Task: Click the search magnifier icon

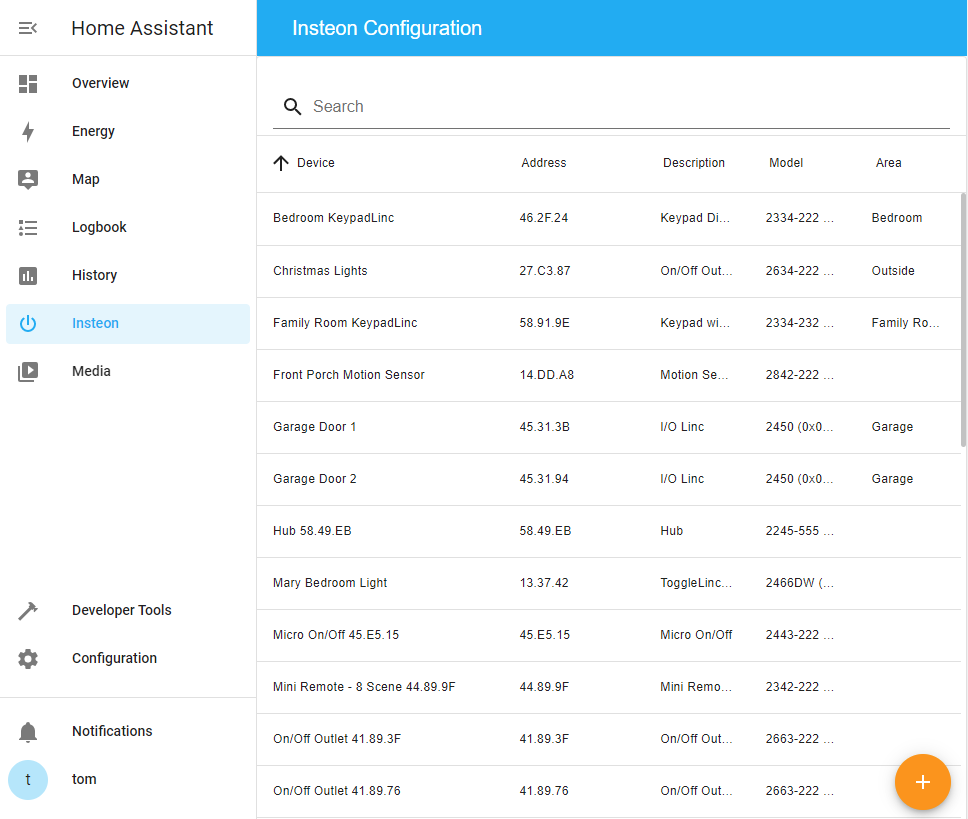Action: click(x=292, y=106)
